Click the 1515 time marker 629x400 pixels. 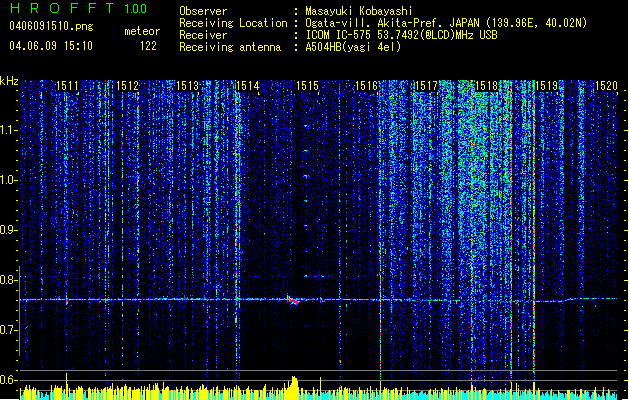(307, 85)
